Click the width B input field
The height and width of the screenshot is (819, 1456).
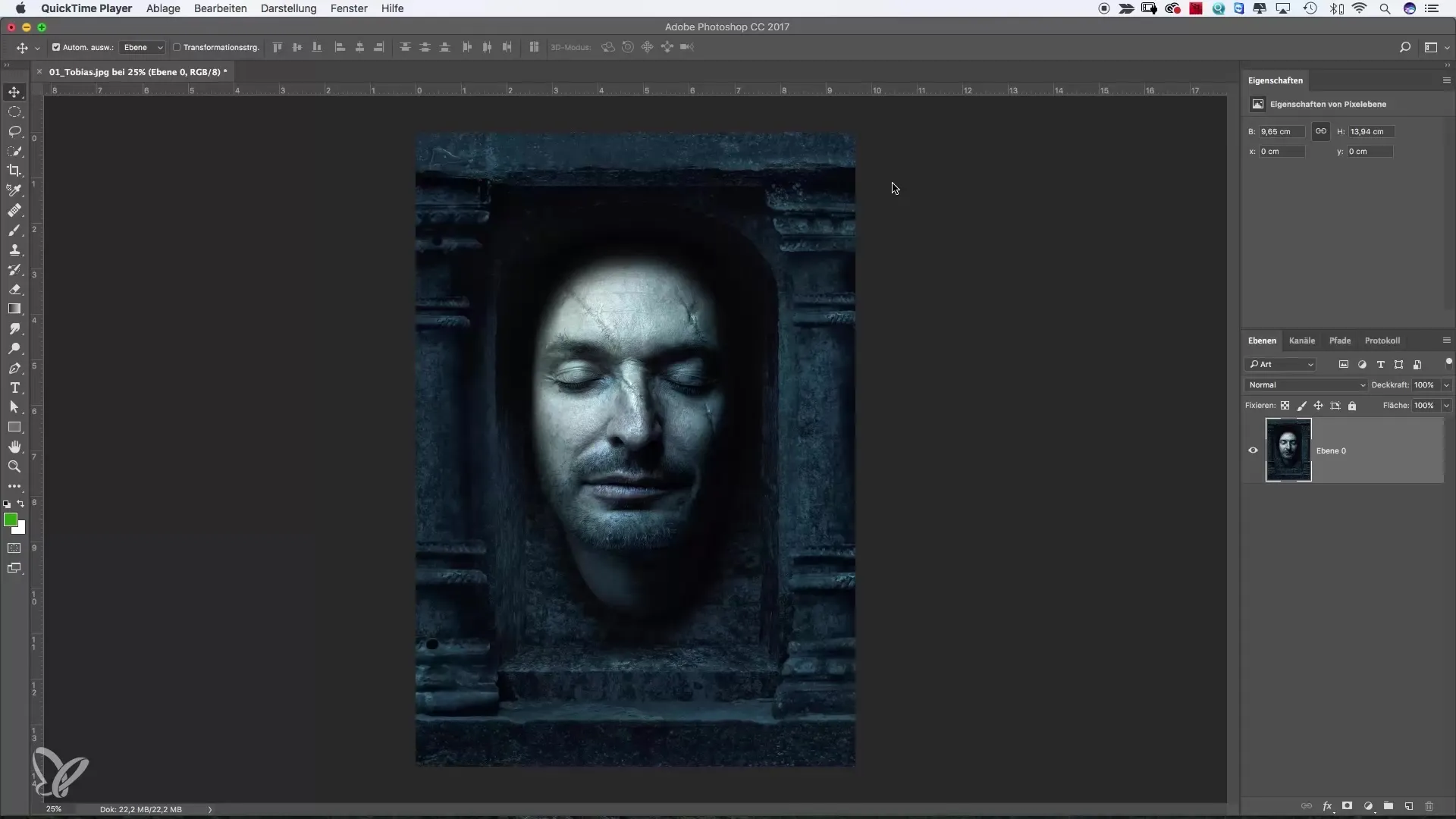[1282, 131]
